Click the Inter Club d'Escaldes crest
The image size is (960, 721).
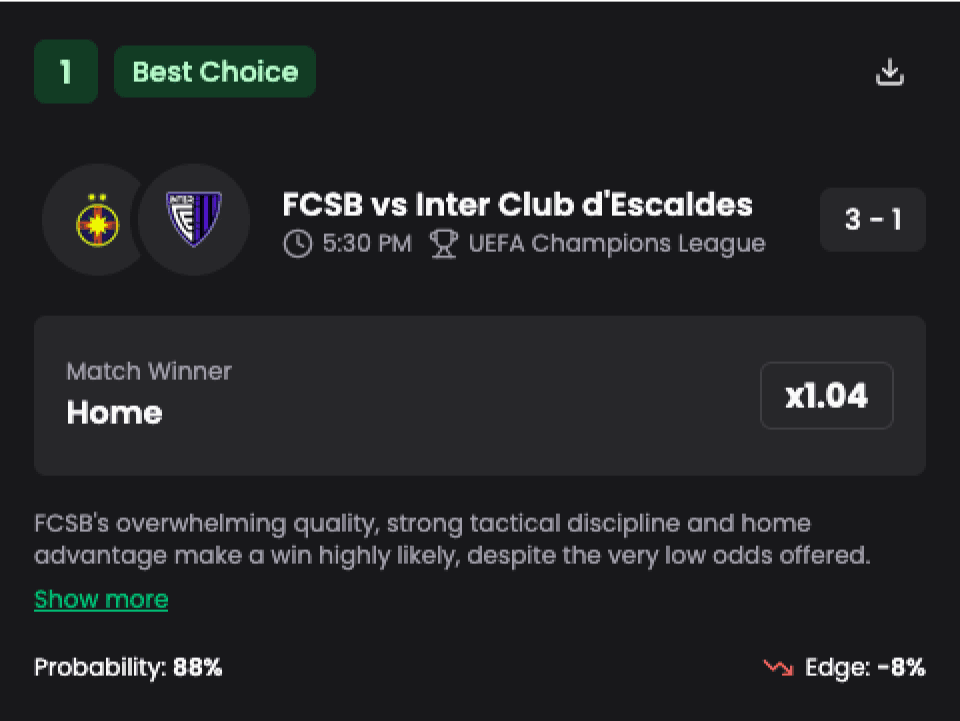point(193,220)
